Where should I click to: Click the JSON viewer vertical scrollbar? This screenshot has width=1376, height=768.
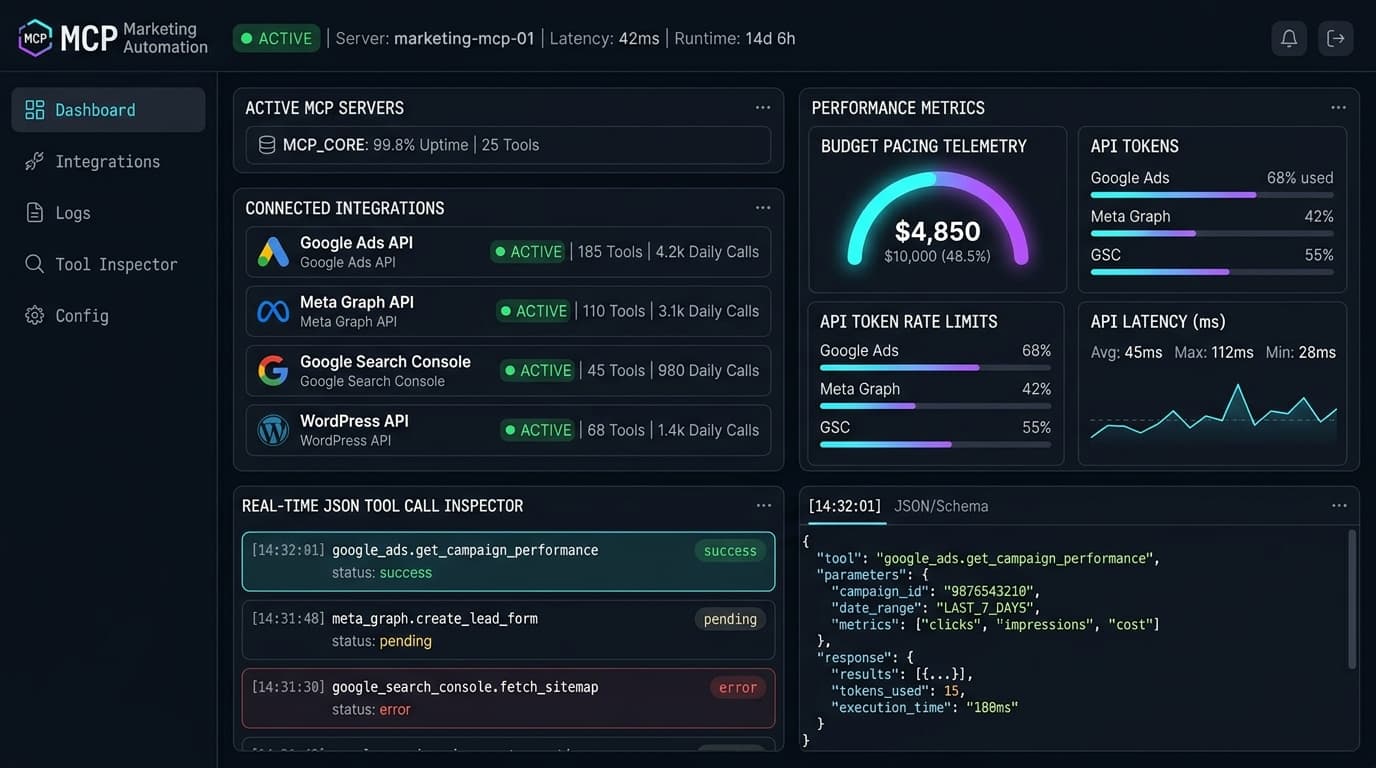pos(1352,599)
